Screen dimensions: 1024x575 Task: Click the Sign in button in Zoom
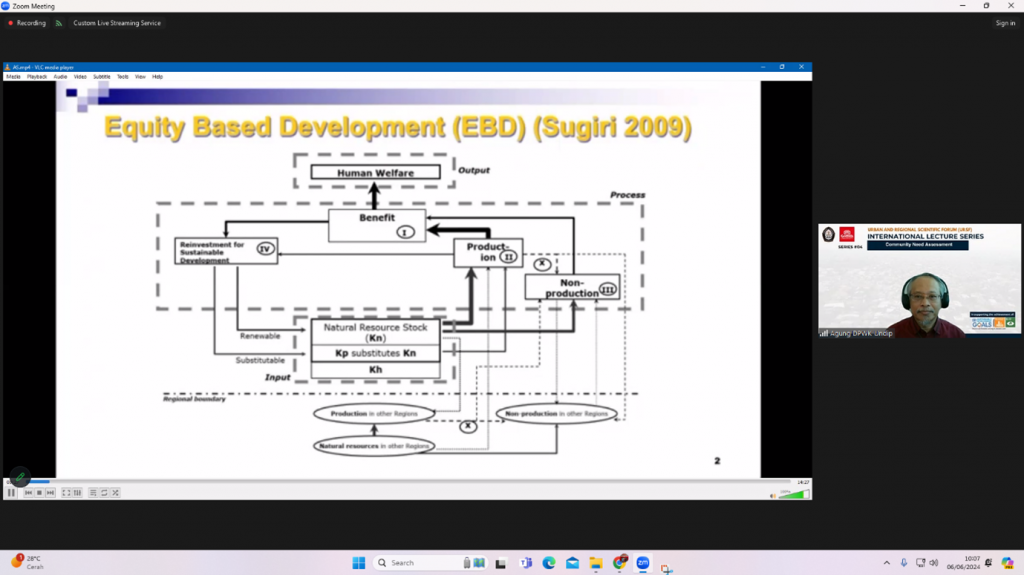[1005, 23]
